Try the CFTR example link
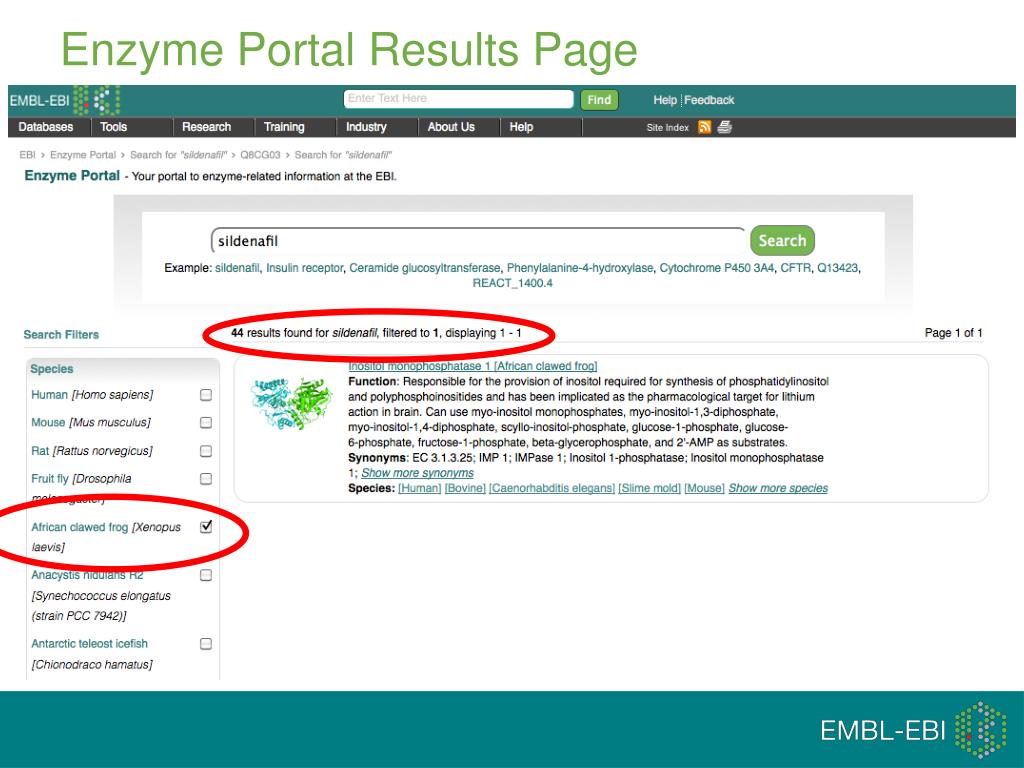 tap(795, 268)
